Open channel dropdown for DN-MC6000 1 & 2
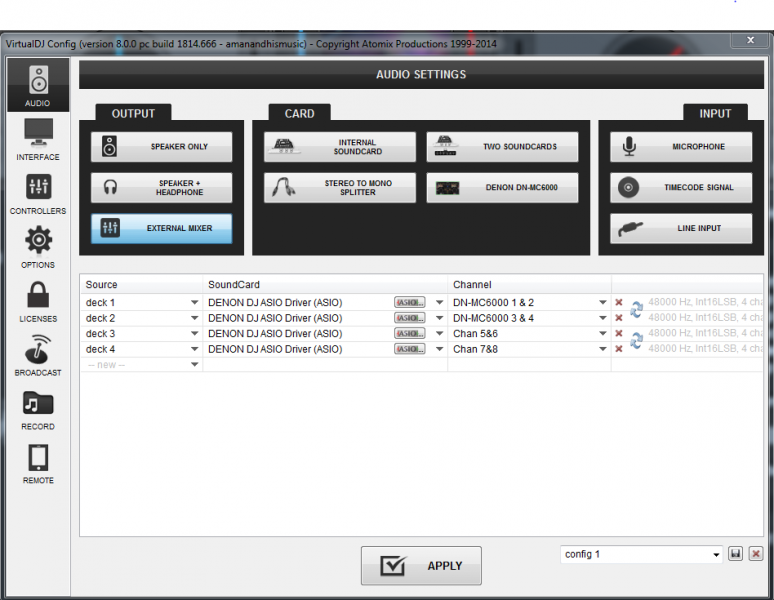Image resolution: width=774 pixels, height=600 pixels. coord(603,302)
